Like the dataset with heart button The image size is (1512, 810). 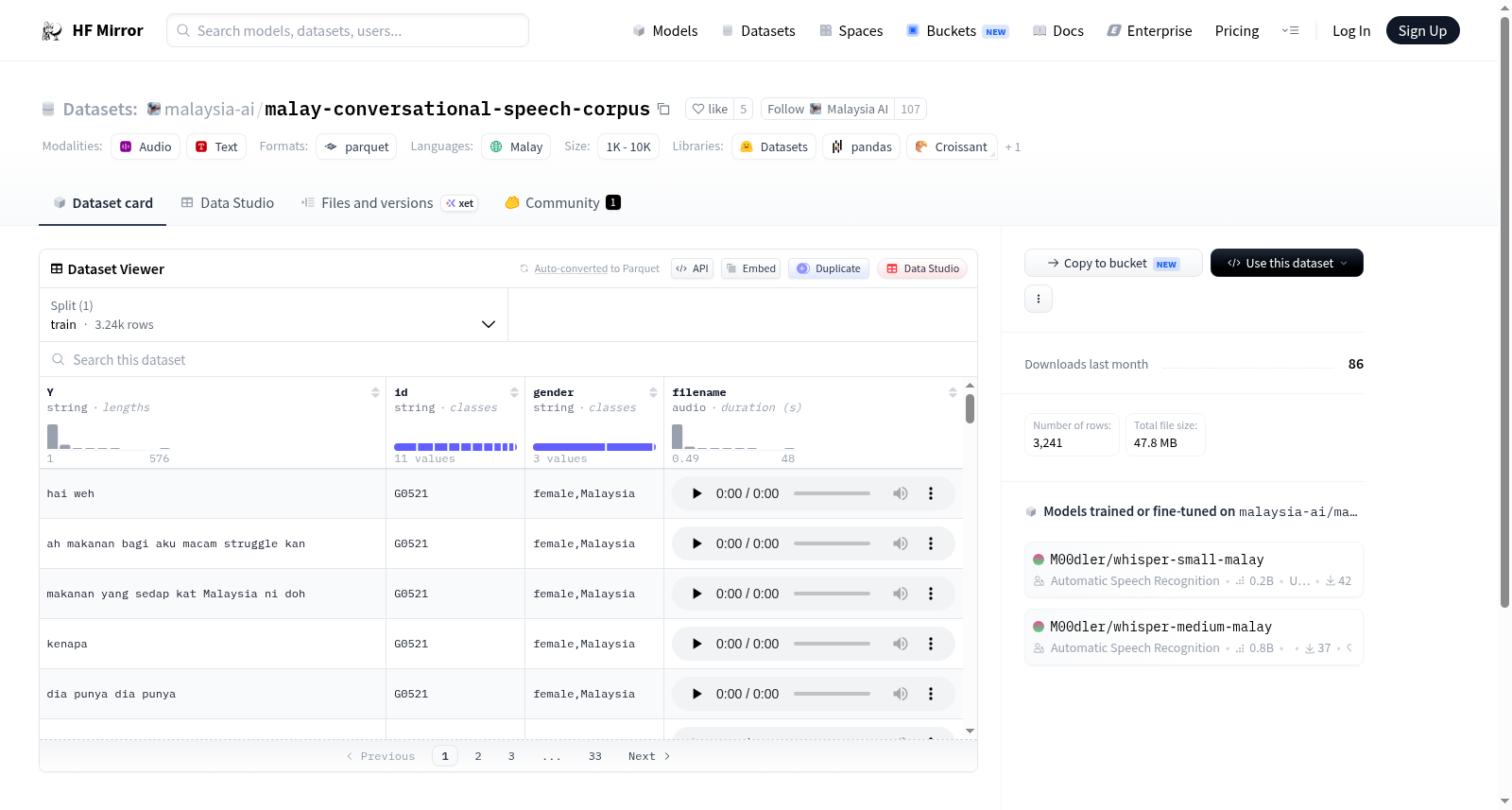pos(710,109)
